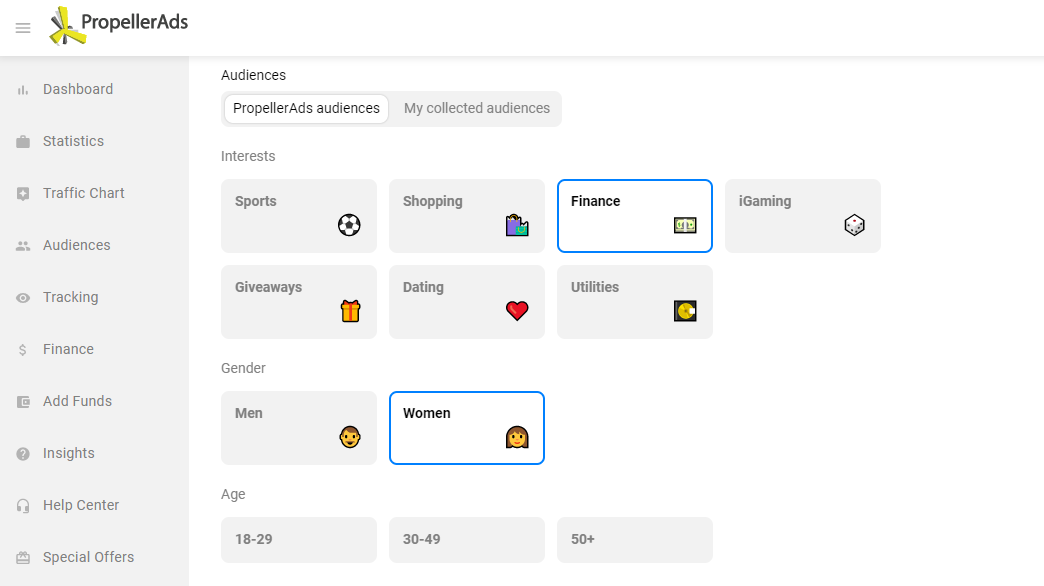Screen dimensions: 1044x586
Task: Select the Men gender option
Action: pyautogui.click(x=298, y=428)
